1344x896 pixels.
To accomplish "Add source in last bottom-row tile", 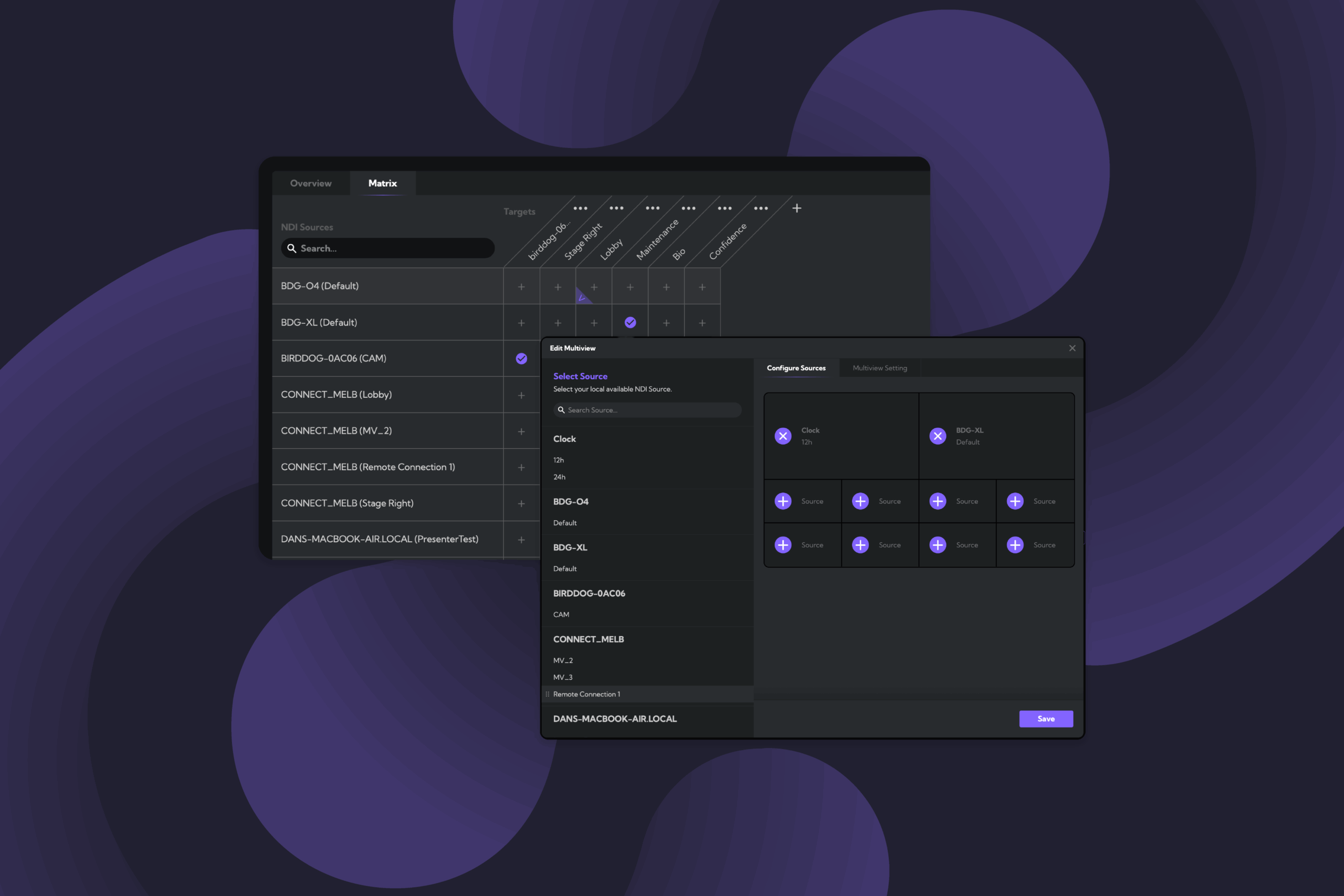I will point(1015,545).
